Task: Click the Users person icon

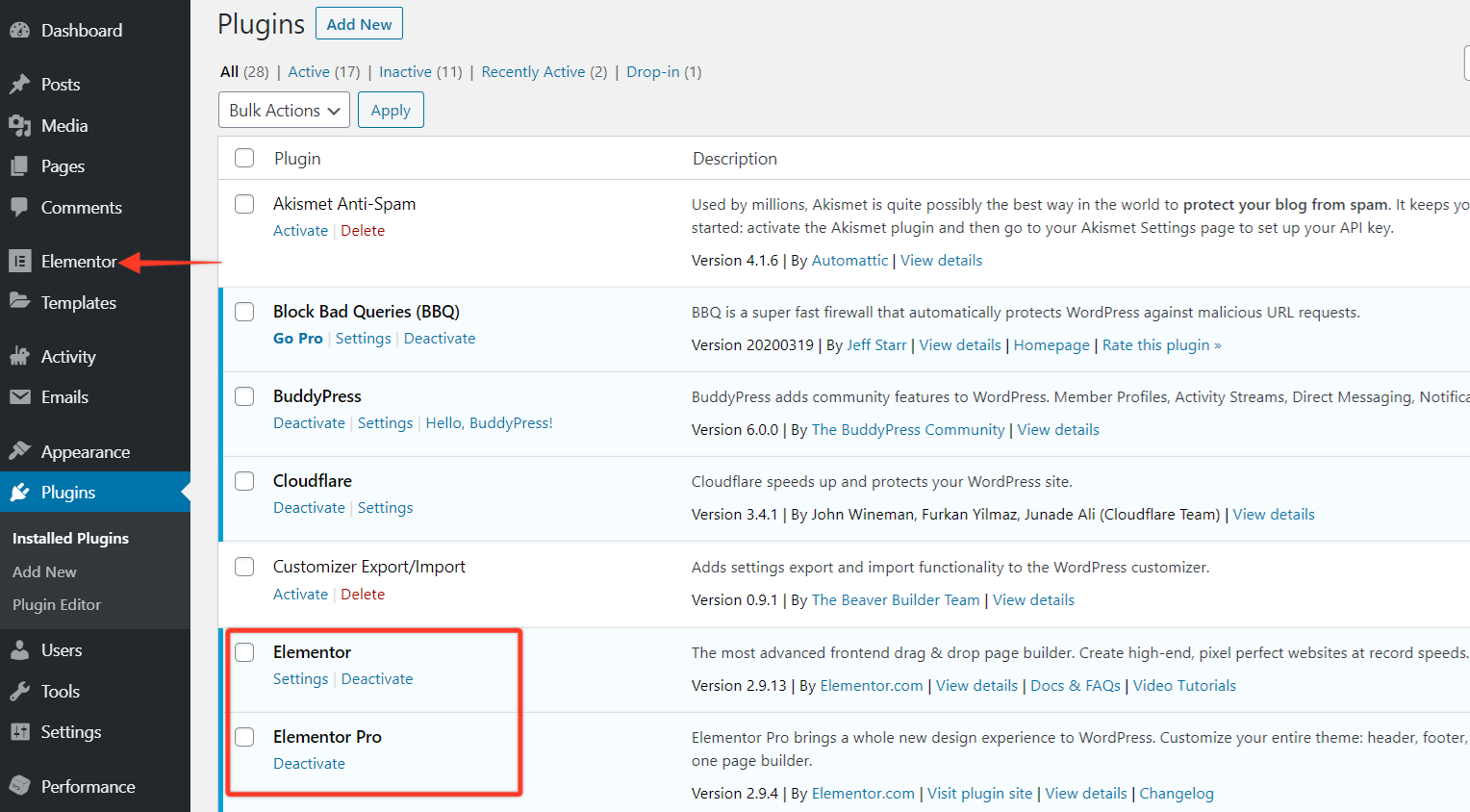Action: [x=19, y=649]
